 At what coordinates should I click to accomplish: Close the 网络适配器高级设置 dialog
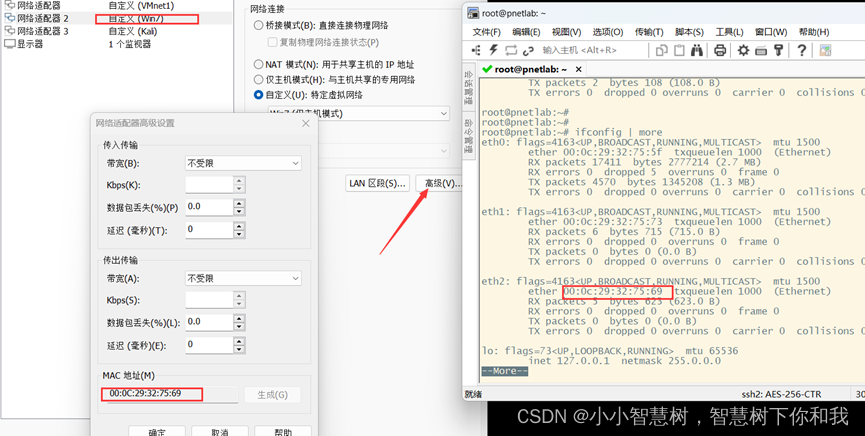pos(306,123)
